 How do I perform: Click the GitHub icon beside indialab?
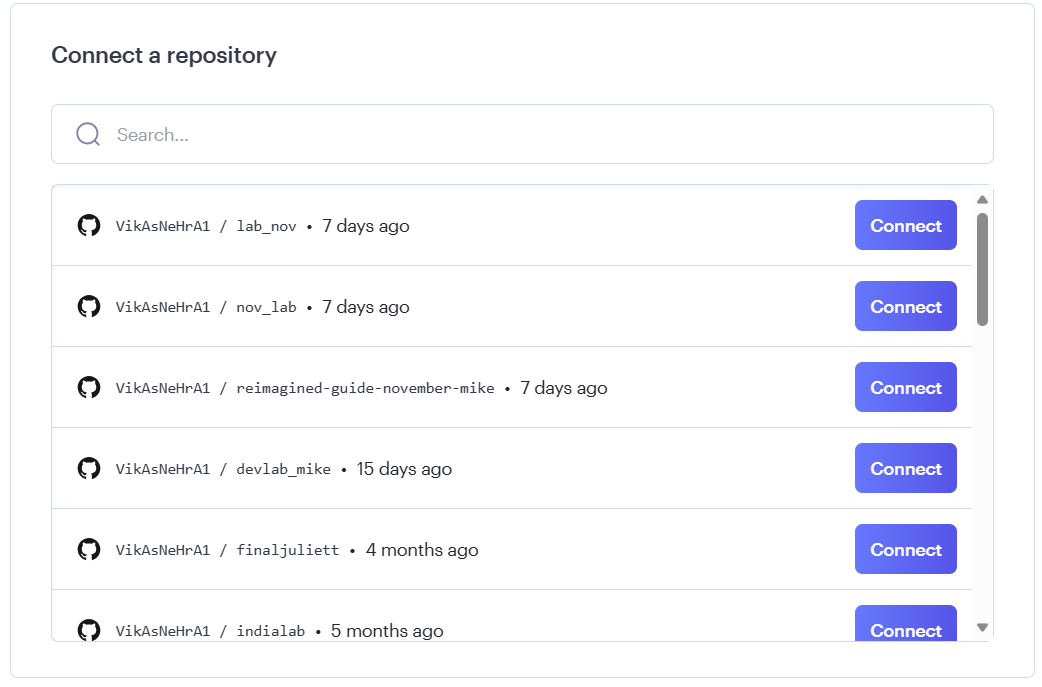tap(89, 630)
